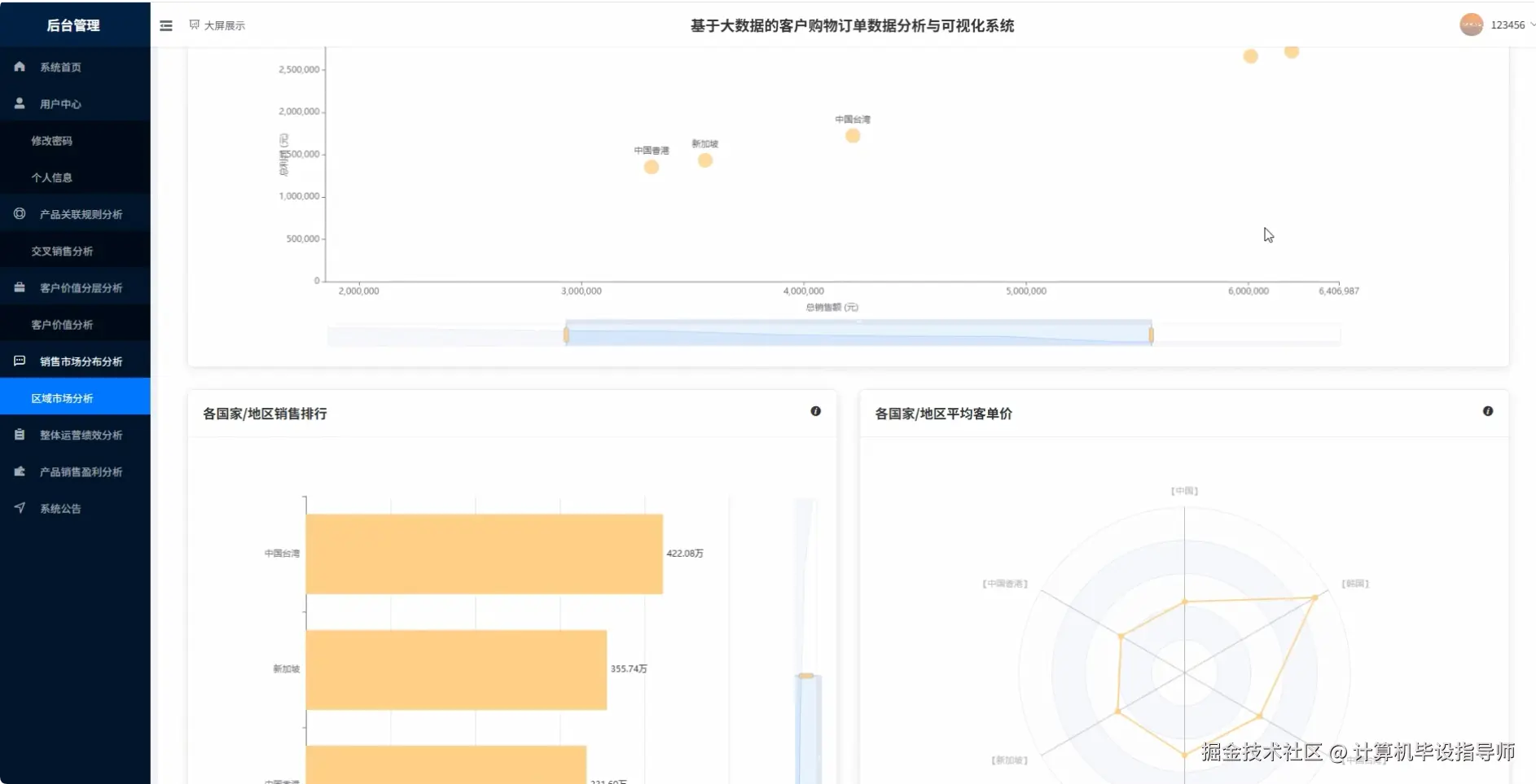Viewport: 1536px width, 784px height.
Task: Click the [韩国] radar axis label
Action: [1355, 584]
